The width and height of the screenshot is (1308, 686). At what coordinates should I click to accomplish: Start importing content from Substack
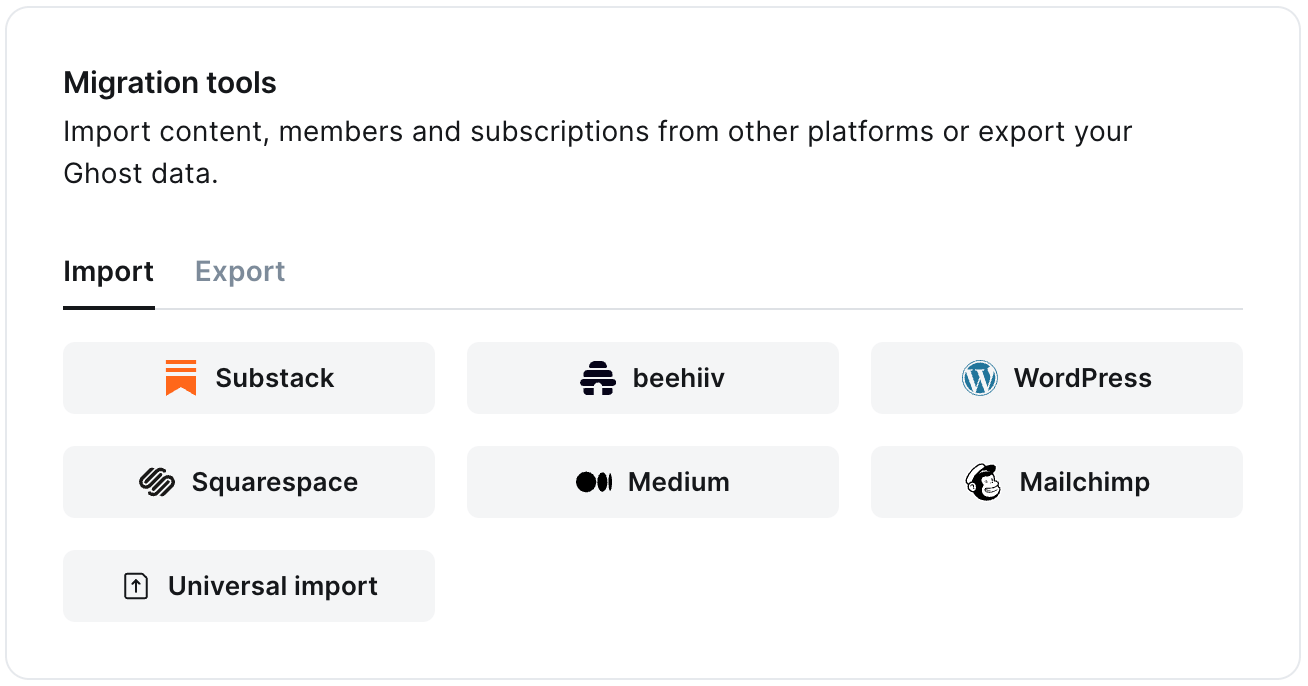click(x=248, y=378)
